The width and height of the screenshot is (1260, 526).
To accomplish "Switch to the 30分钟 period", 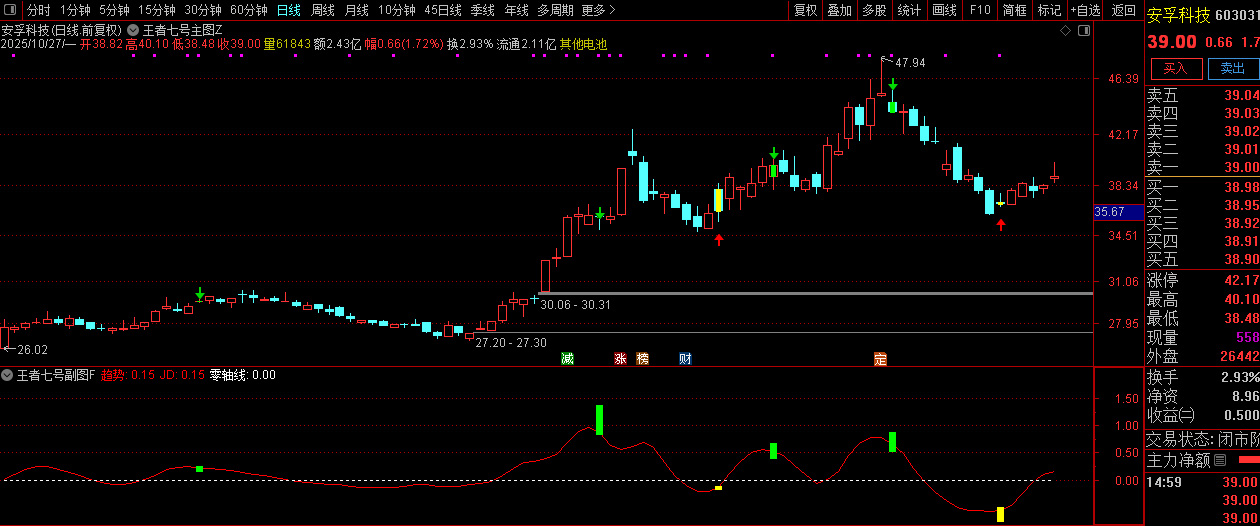I will click(x=203, y=10).
